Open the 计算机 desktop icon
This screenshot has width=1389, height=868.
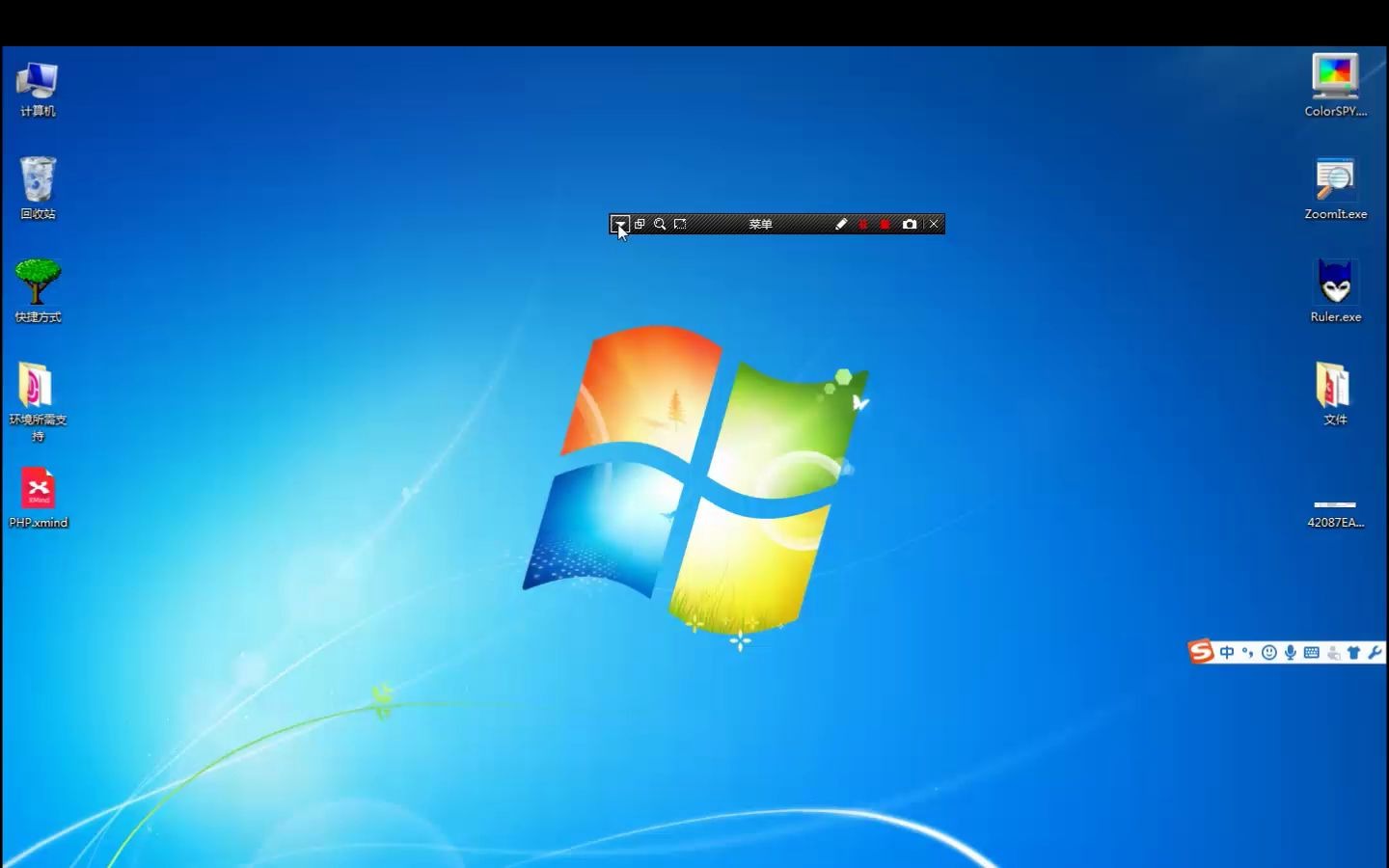click(38, 88)
